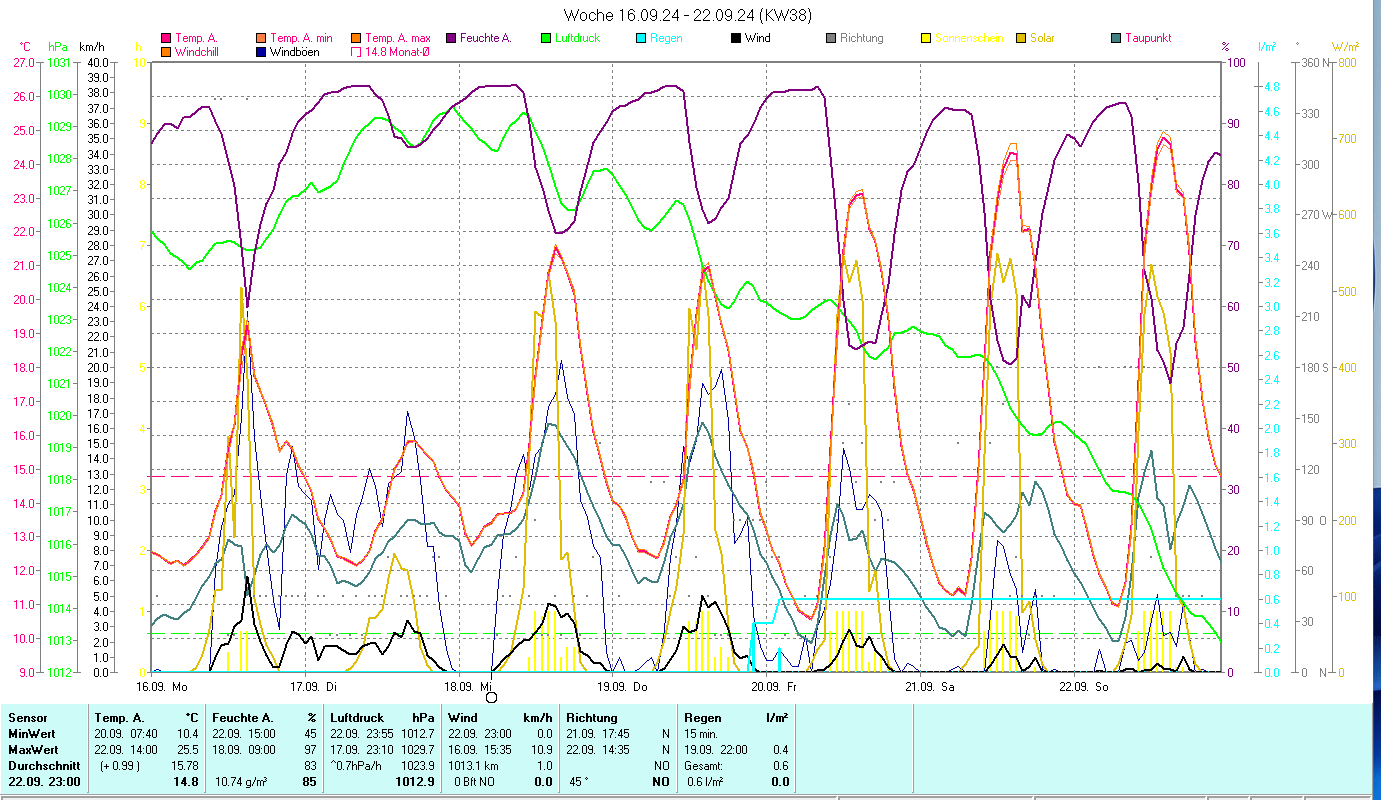
Task: Click the maximum wind value 10.9
Action: coord(541,750)
